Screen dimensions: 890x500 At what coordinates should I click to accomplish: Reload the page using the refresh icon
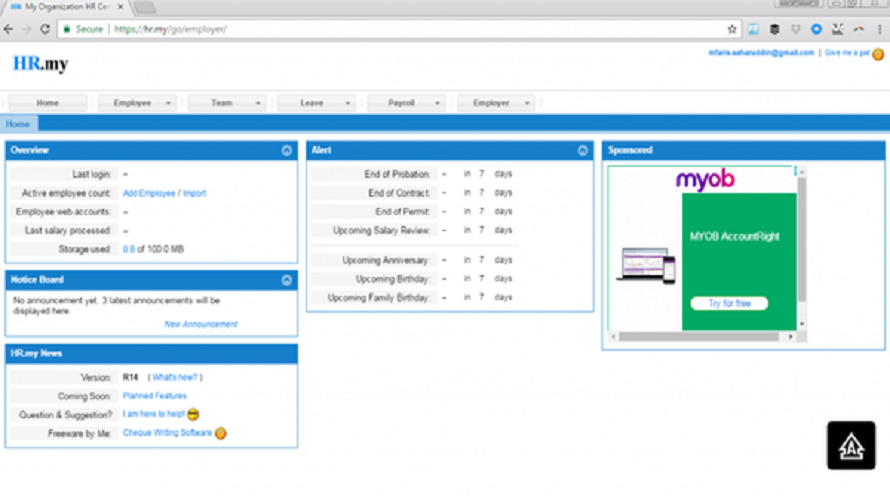[45, 29]
